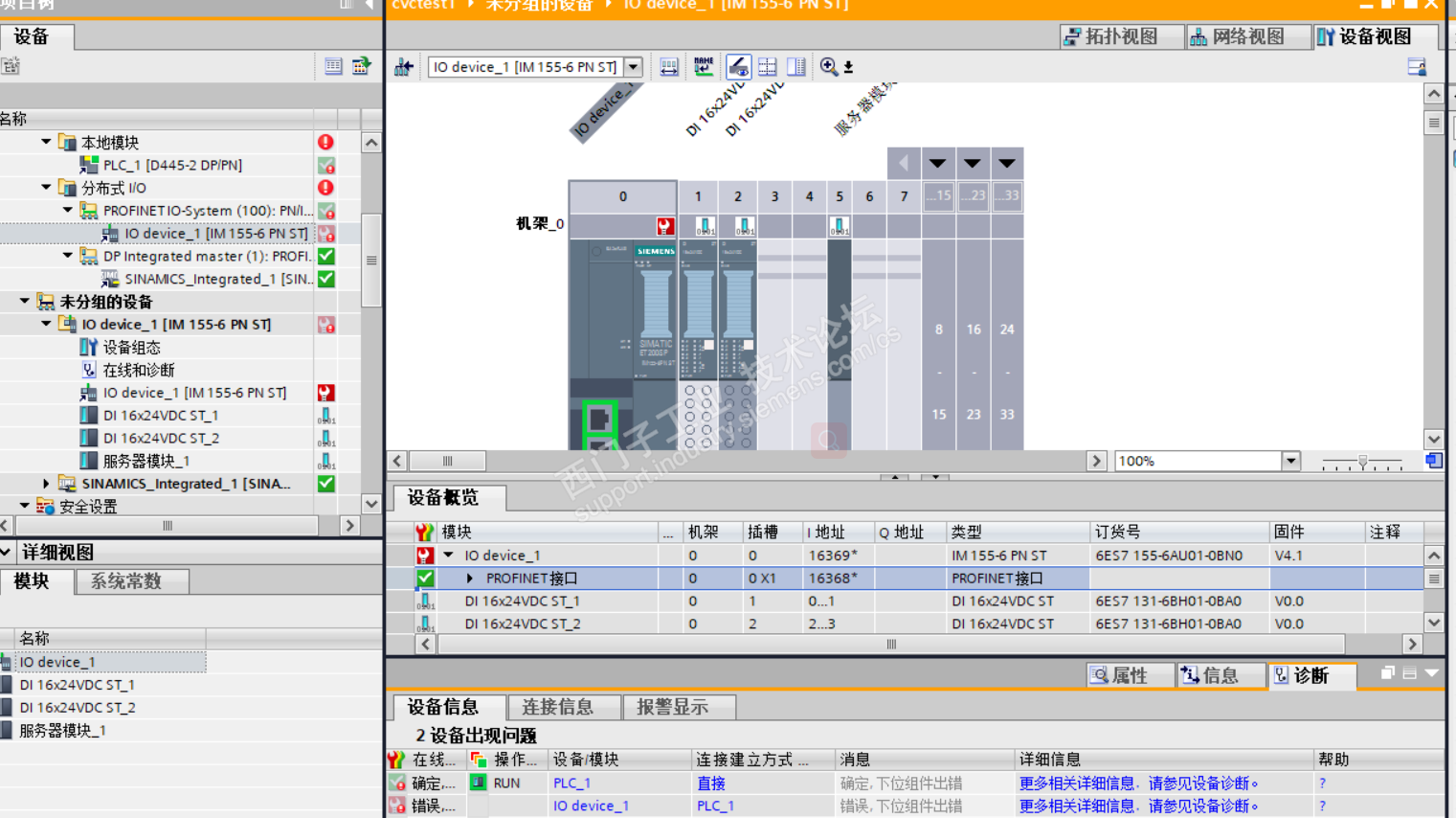The image size is (1456, 818).
Task: Click the device view horizontal scrollbar thumb
Action: tap(447, 461)
